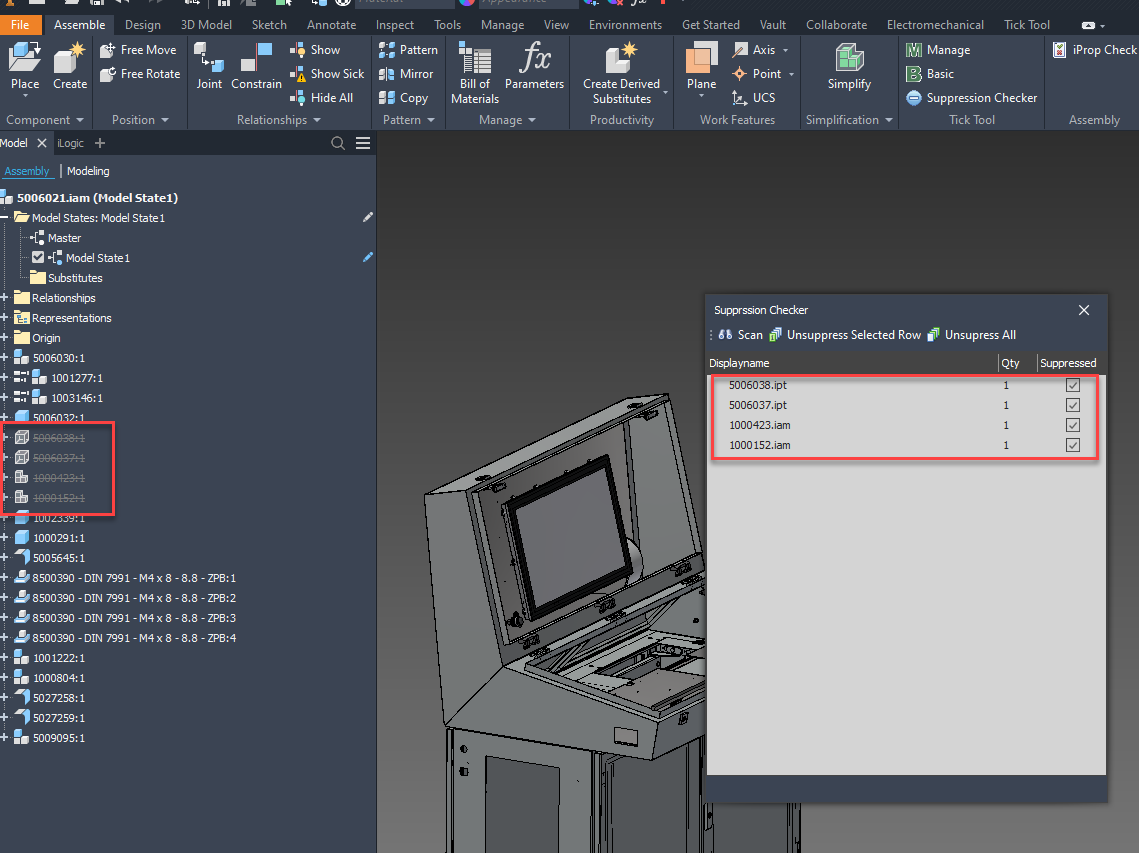1139x853 pixels.
Task: Select the Free Rotate tool
Action: [139, 73]
